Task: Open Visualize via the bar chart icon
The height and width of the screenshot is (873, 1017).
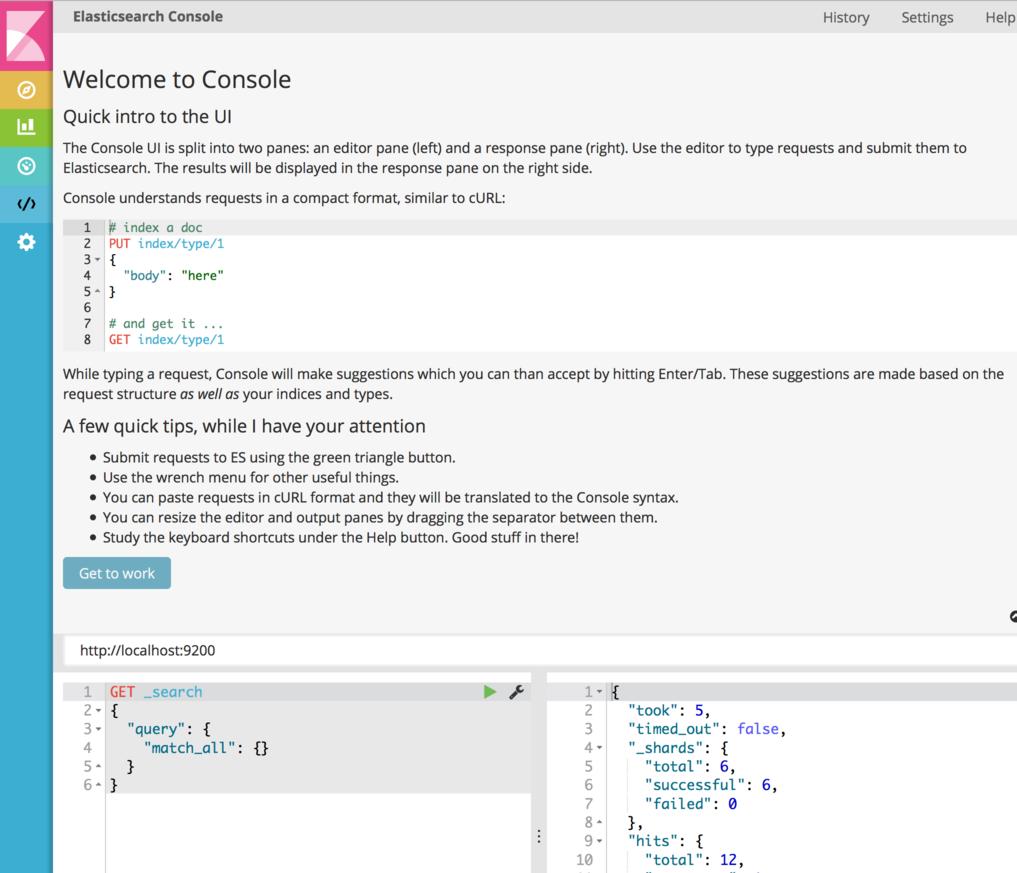Action: pos(26,127)
